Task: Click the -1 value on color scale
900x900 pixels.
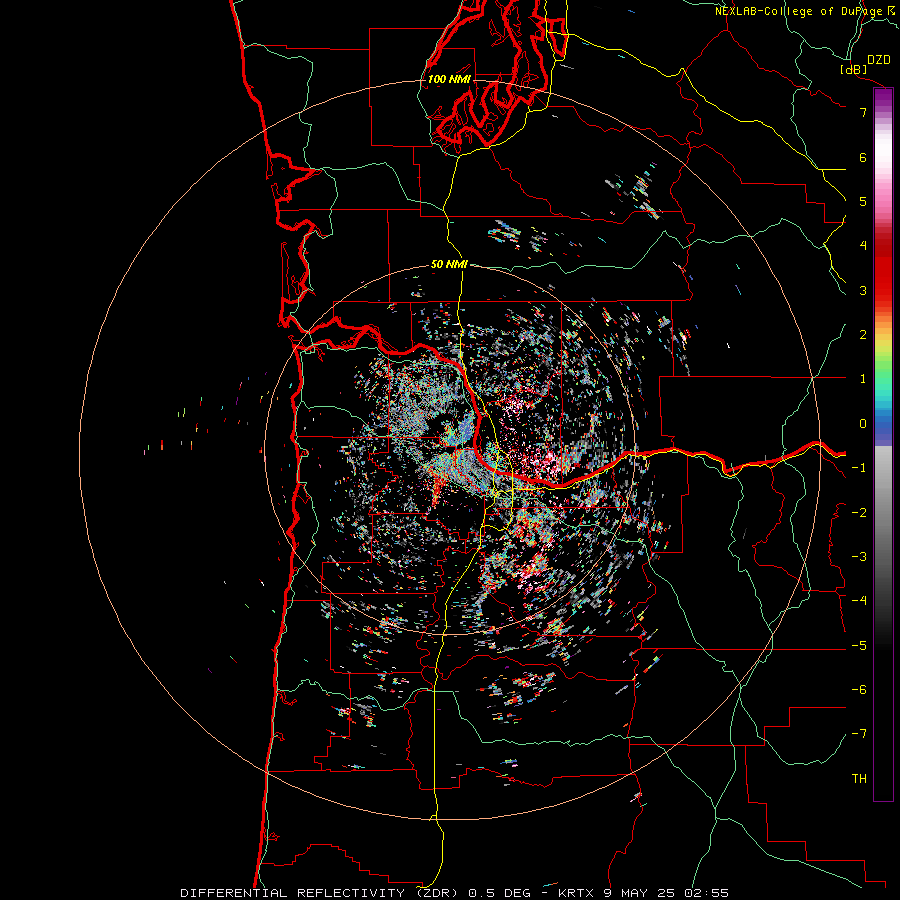Action: tap(859, 468)
